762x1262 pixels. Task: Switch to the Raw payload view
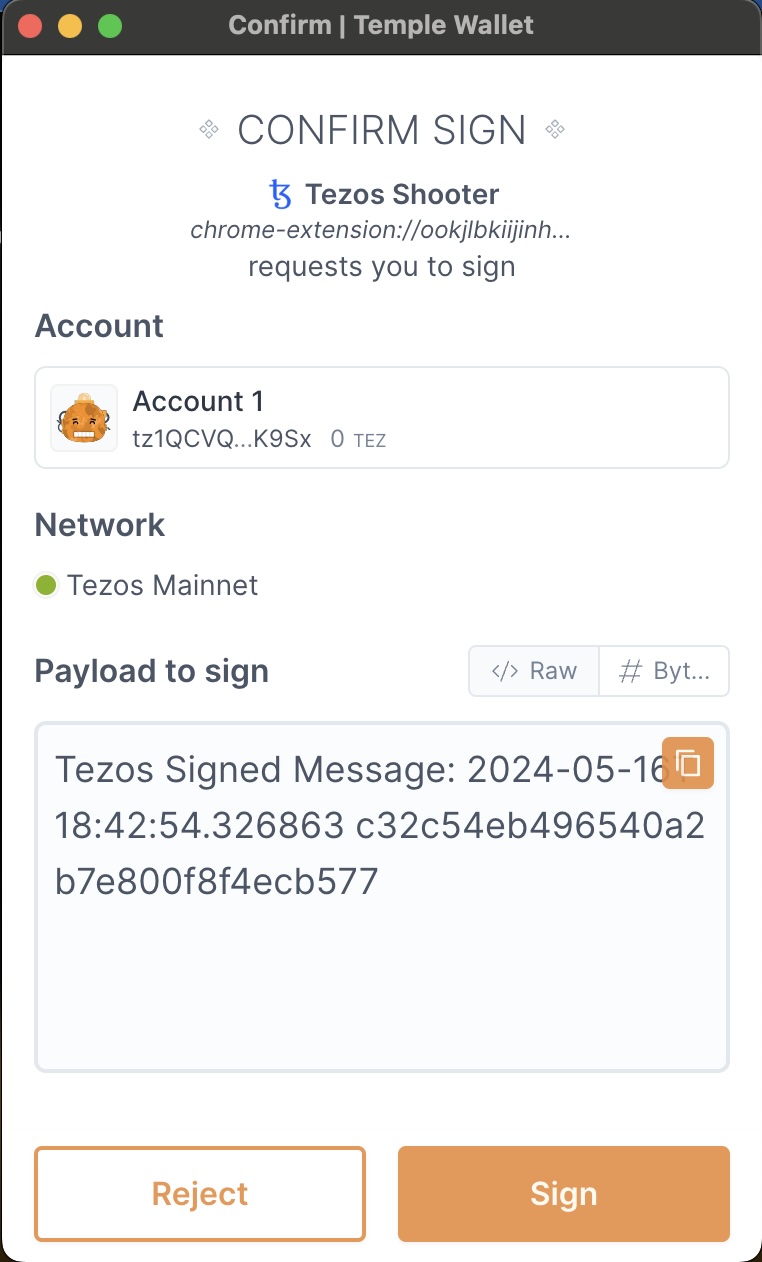pos(534,670)
